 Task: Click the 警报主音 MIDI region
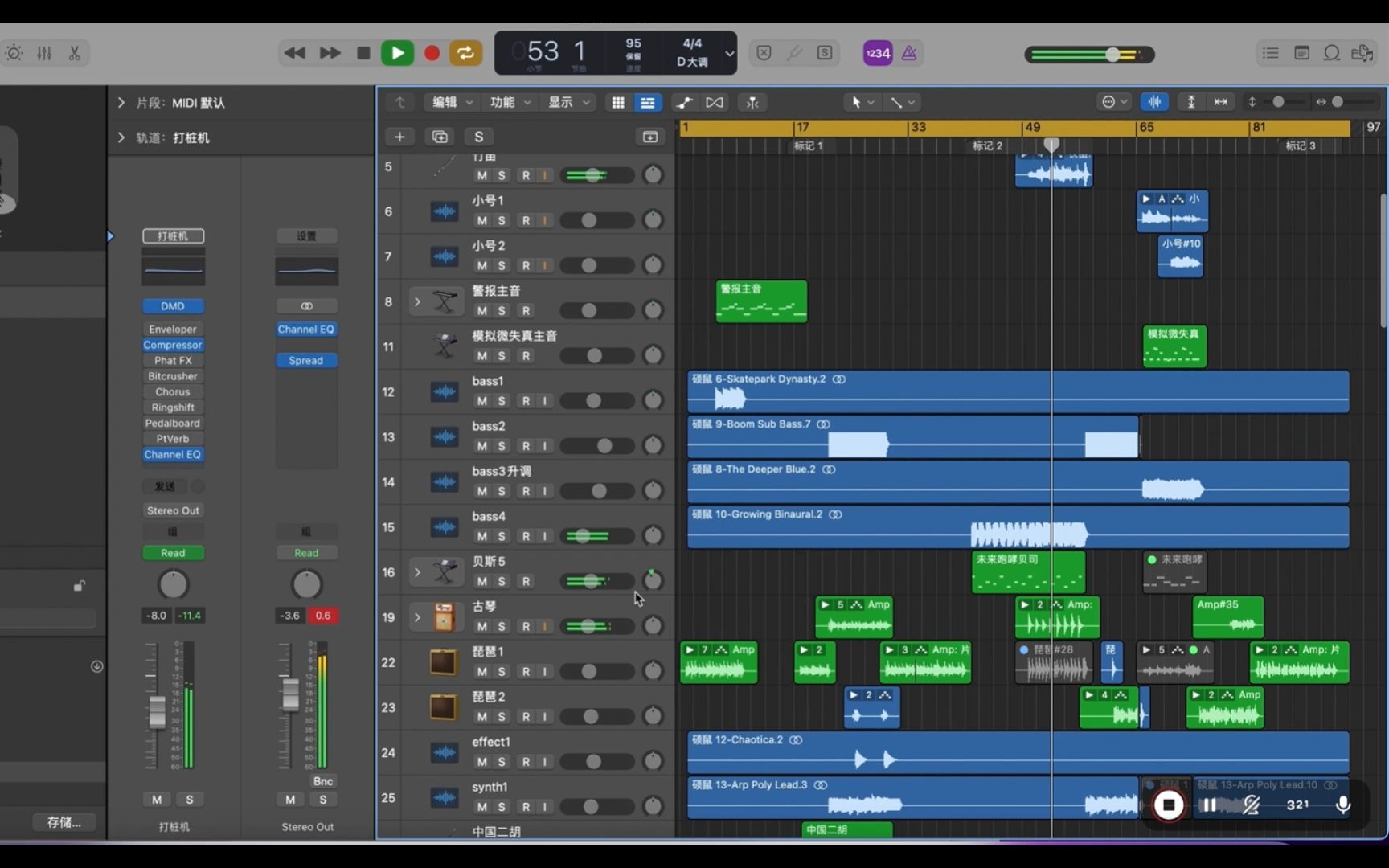(761, 301)
